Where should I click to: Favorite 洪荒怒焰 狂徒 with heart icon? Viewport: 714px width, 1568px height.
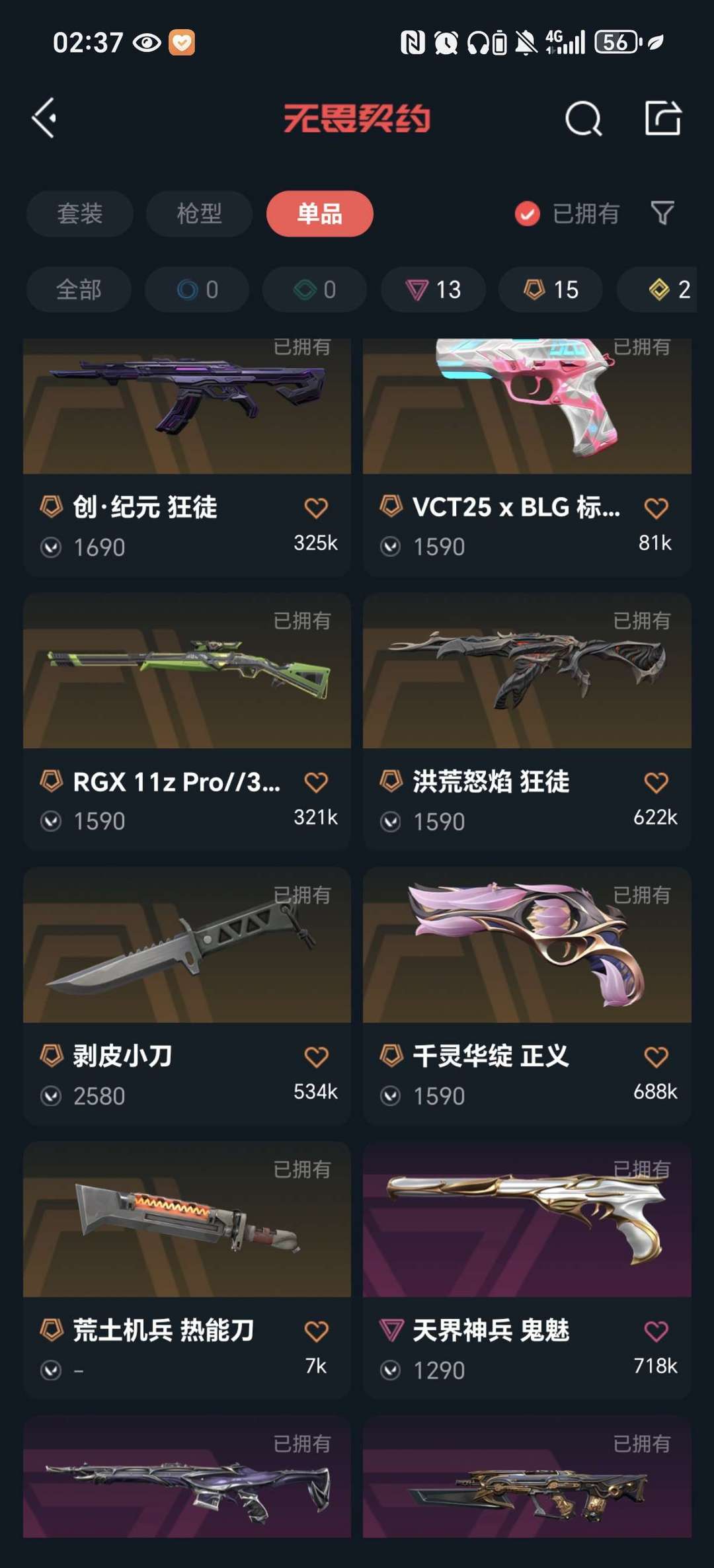click(x=656, y=782)
